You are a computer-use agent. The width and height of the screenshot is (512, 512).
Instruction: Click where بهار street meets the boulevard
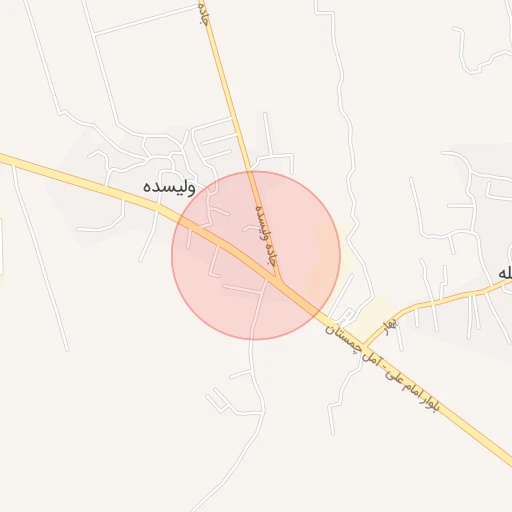[365, 346]
